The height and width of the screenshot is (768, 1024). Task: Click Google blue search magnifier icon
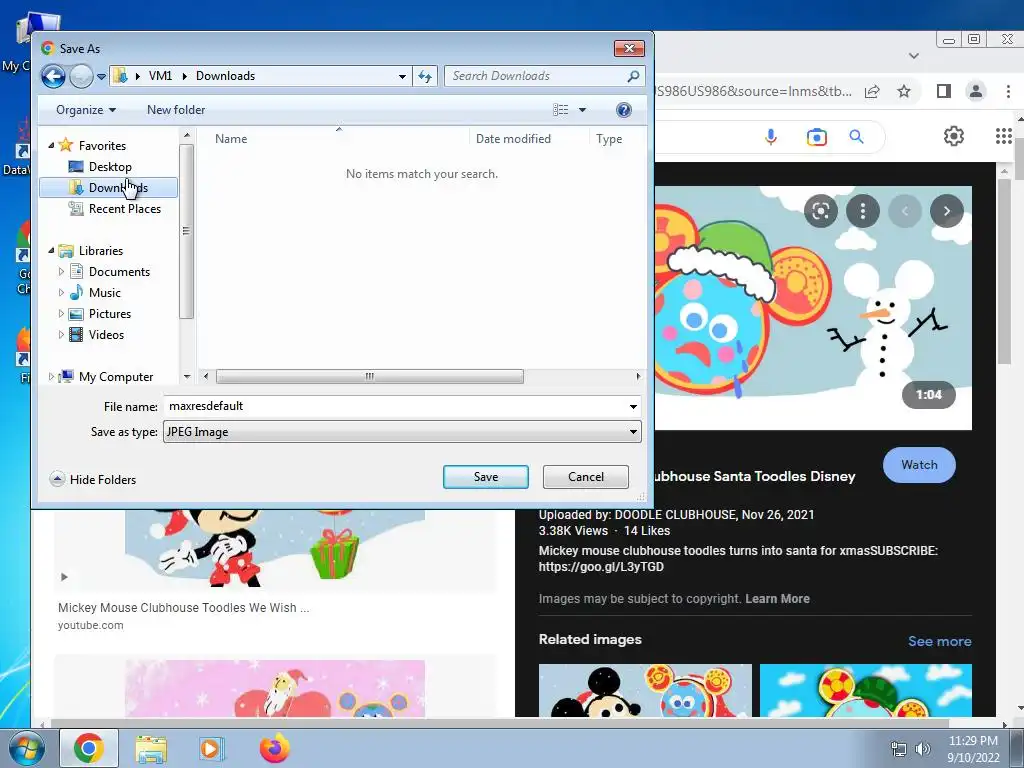pyautogui.click(x=856, y=136)
